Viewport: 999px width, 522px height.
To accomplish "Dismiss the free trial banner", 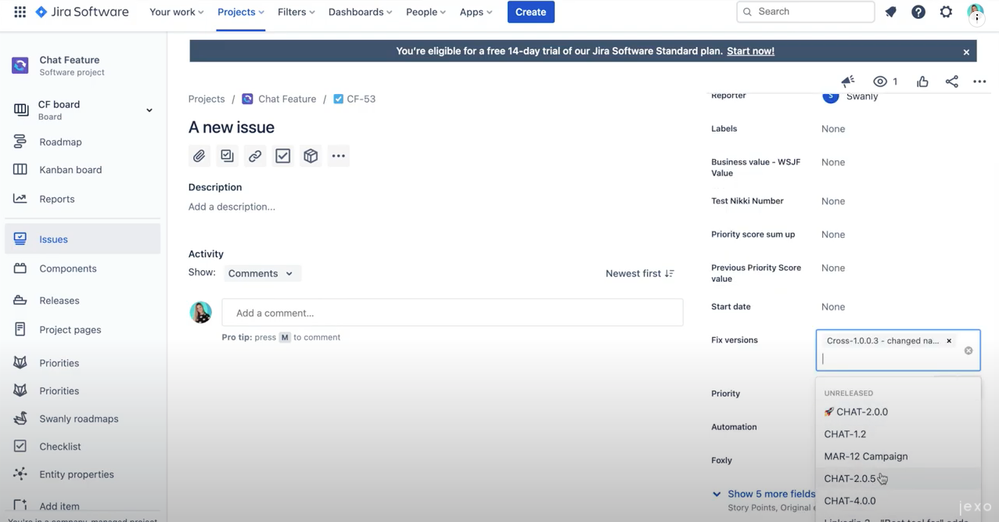I will click(966, 52).
